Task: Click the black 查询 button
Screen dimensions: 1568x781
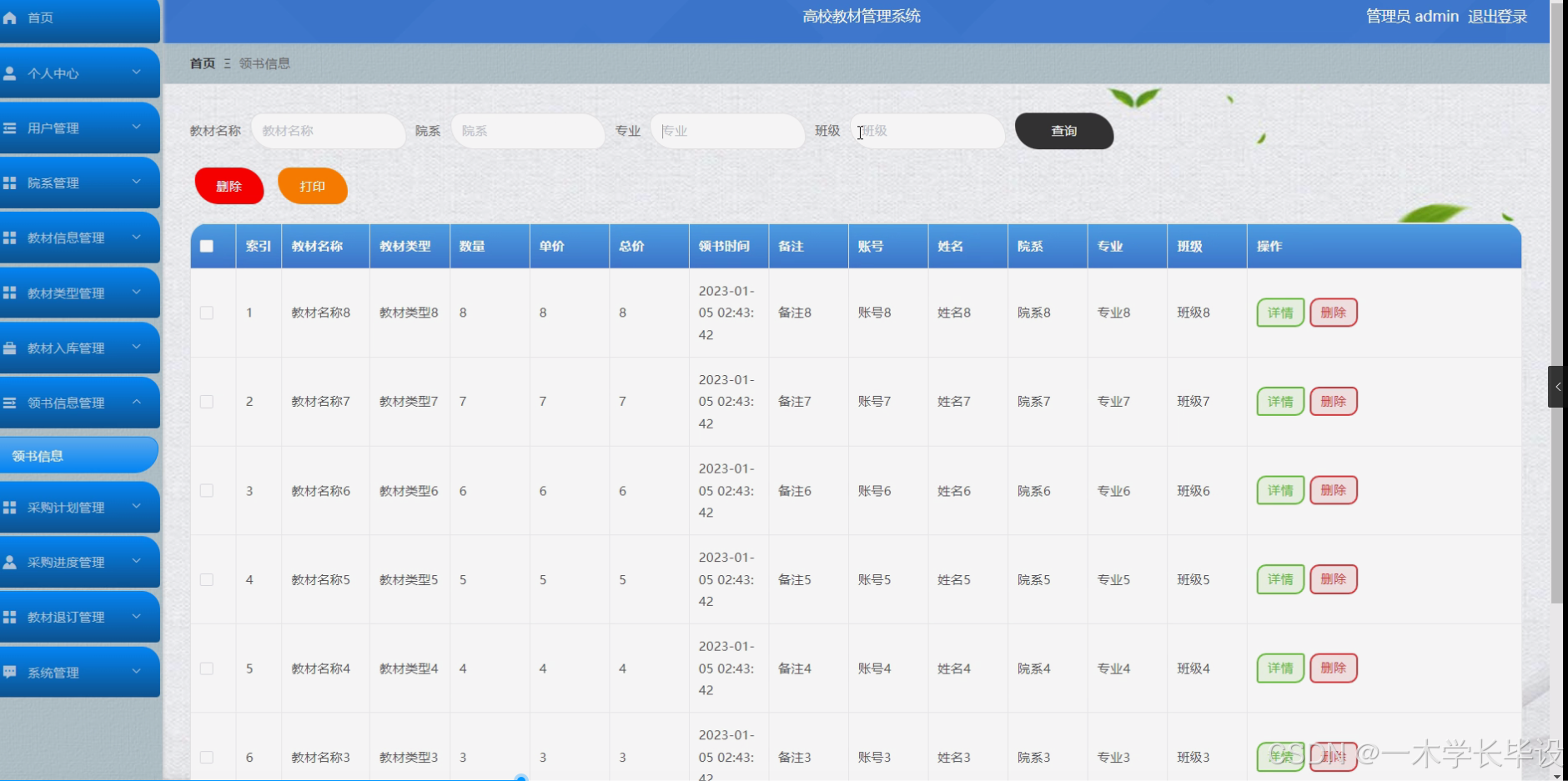Action: (x=1064, y=131)
